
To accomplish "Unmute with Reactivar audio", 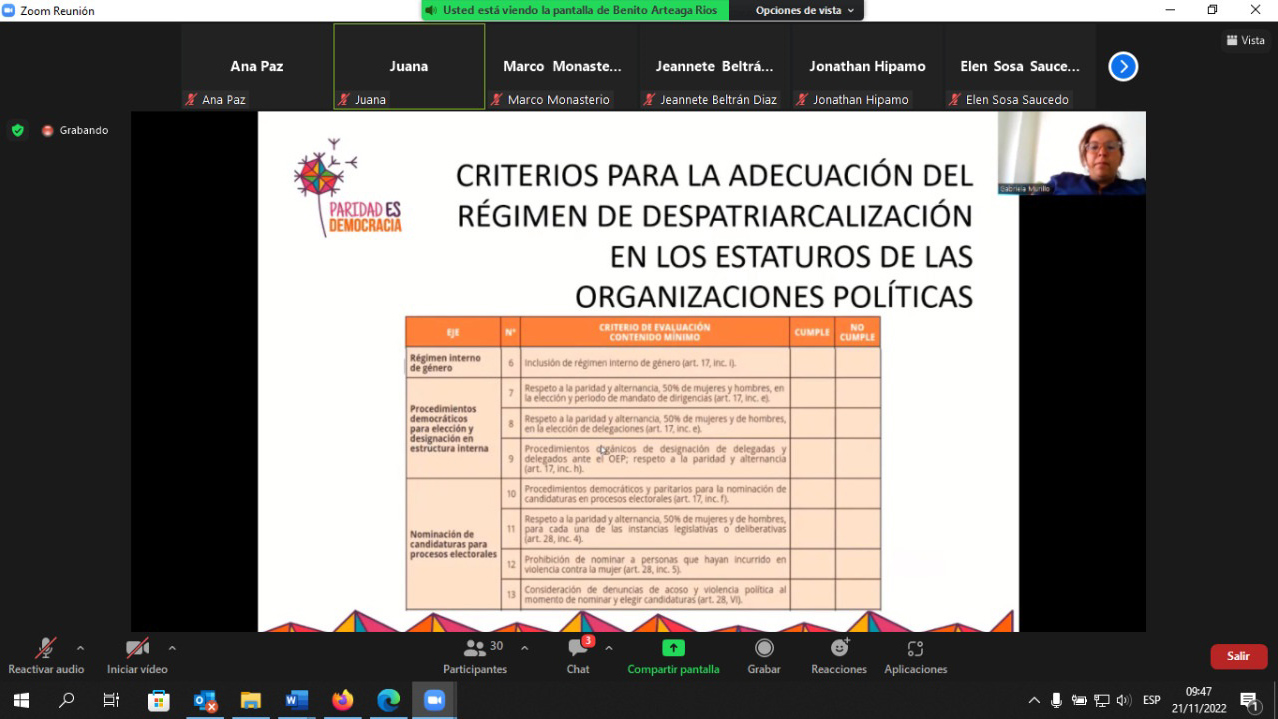I will (x=46, y=656).
